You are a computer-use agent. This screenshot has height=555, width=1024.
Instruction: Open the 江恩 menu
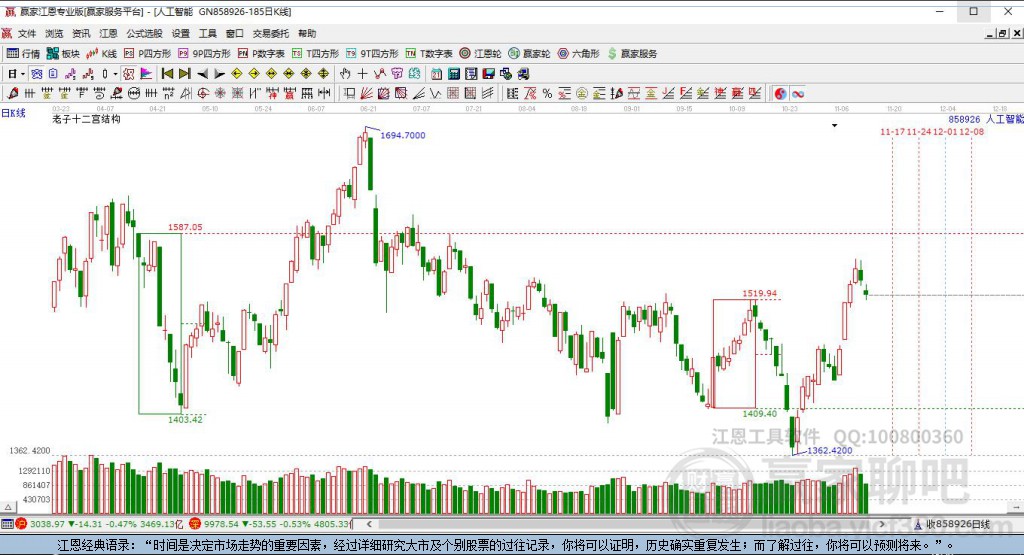[x=108, y=33]
